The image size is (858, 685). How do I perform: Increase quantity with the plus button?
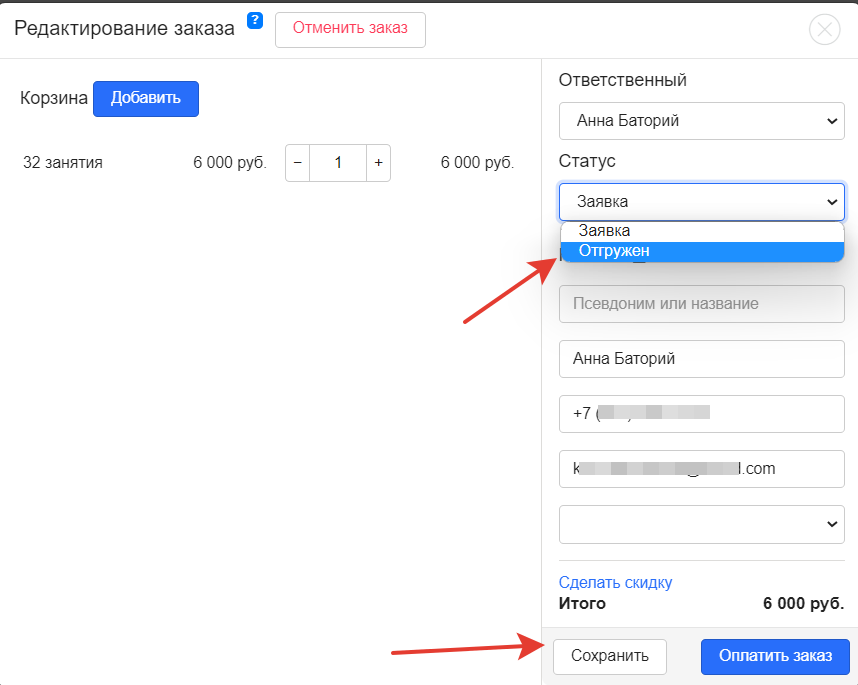click(378, 162)
